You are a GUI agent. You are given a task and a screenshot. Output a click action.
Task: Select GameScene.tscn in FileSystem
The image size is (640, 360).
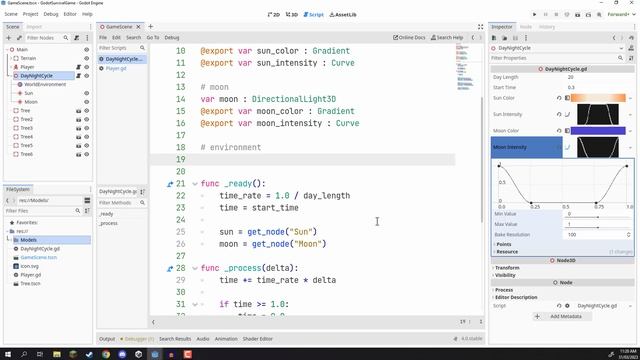(x=39, y=258)
